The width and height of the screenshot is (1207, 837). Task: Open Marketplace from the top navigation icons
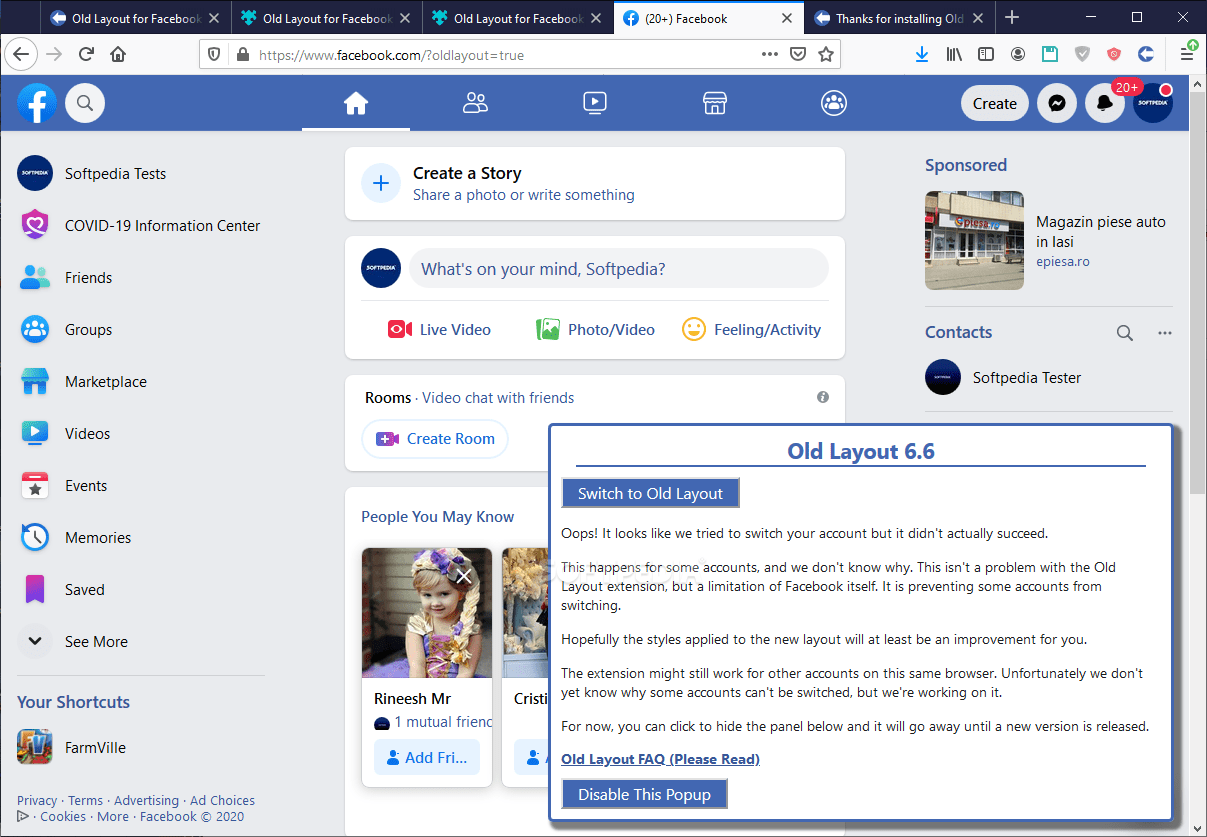(x=714, y=103)
